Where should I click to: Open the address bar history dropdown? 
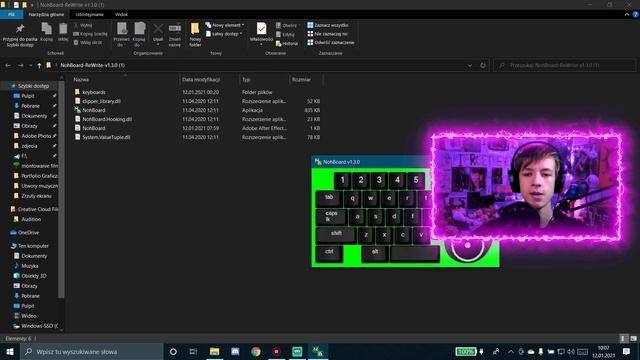click(x=470, y=65)
